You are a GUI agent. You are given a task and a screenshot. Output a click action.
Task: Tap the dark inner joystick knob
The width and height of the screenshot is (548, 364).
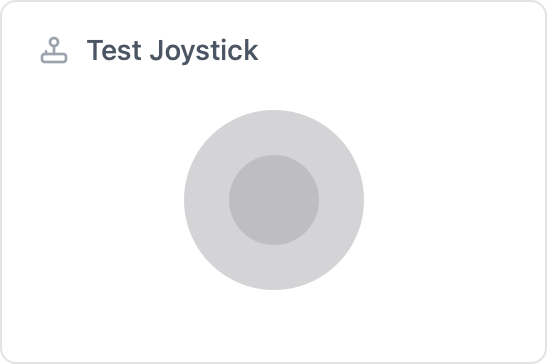click(274, 200)
